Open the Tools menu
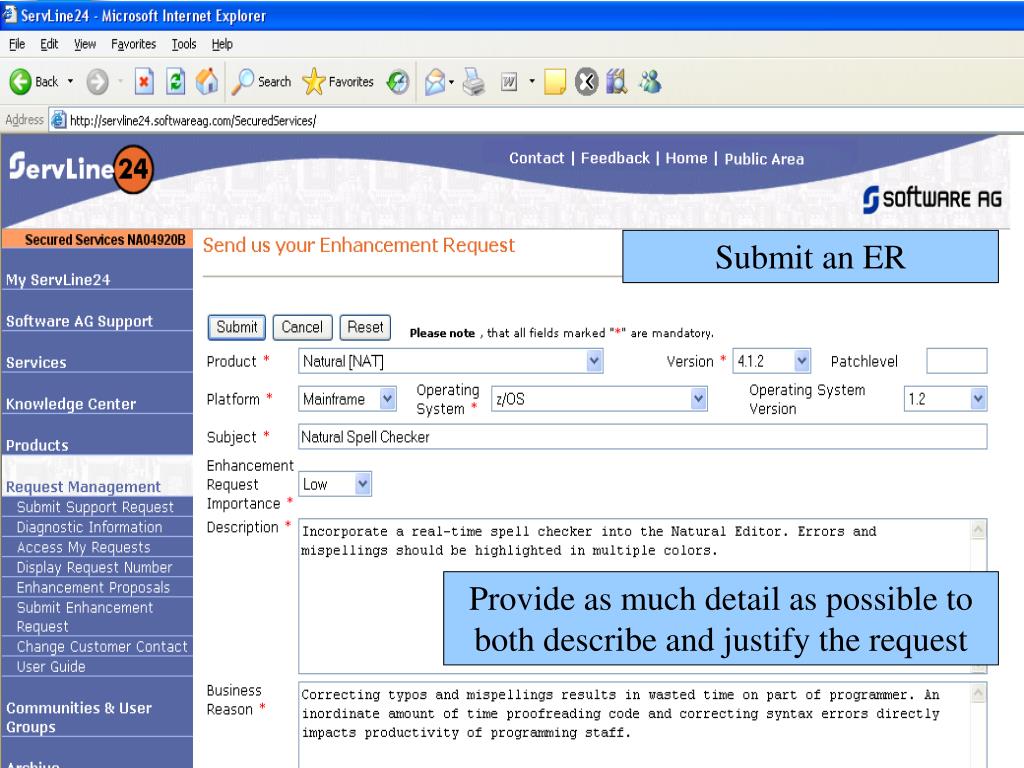1024x768 pixels. (x=184, y=44)
